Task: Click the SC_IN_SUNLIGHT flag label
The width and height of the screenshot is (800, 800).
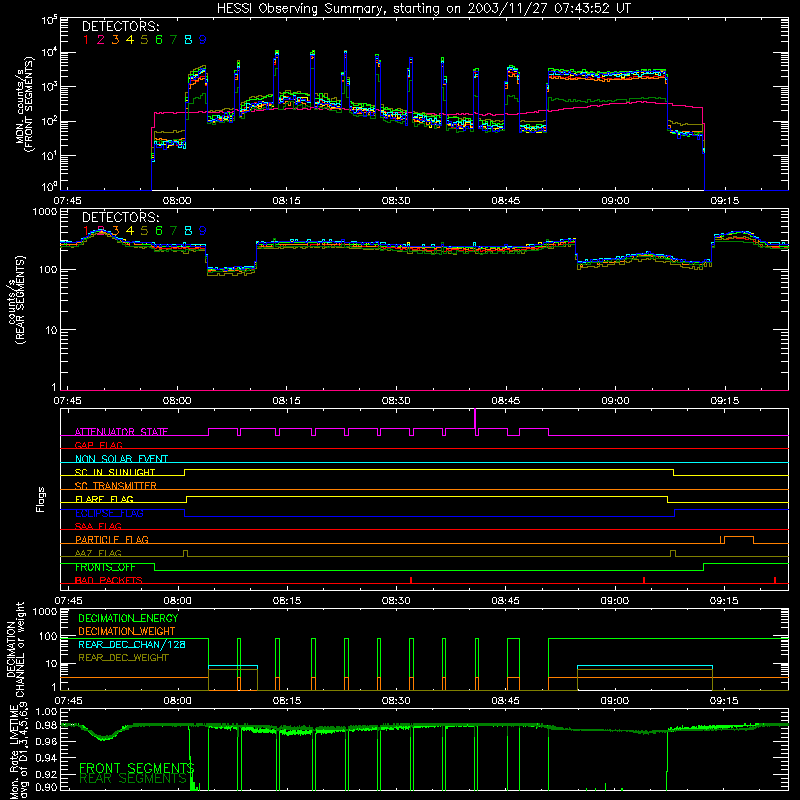Action: pos(115,472)
